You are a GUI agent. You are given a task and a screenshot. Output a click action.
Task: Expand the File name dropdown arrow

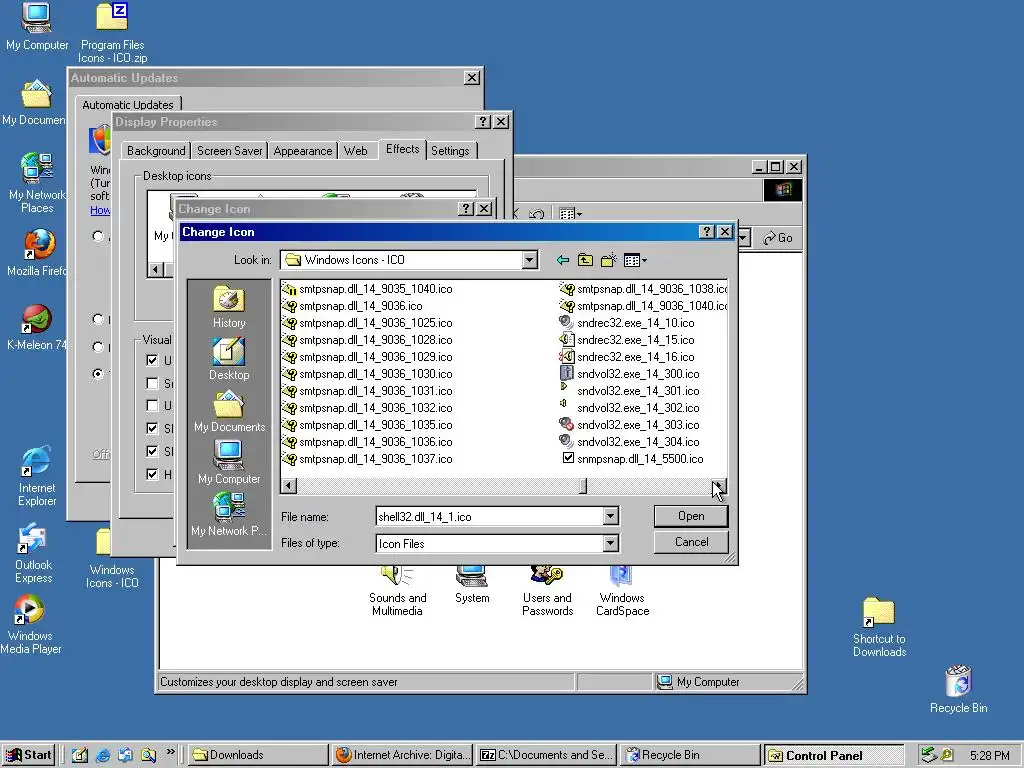[x=610, y=516]
